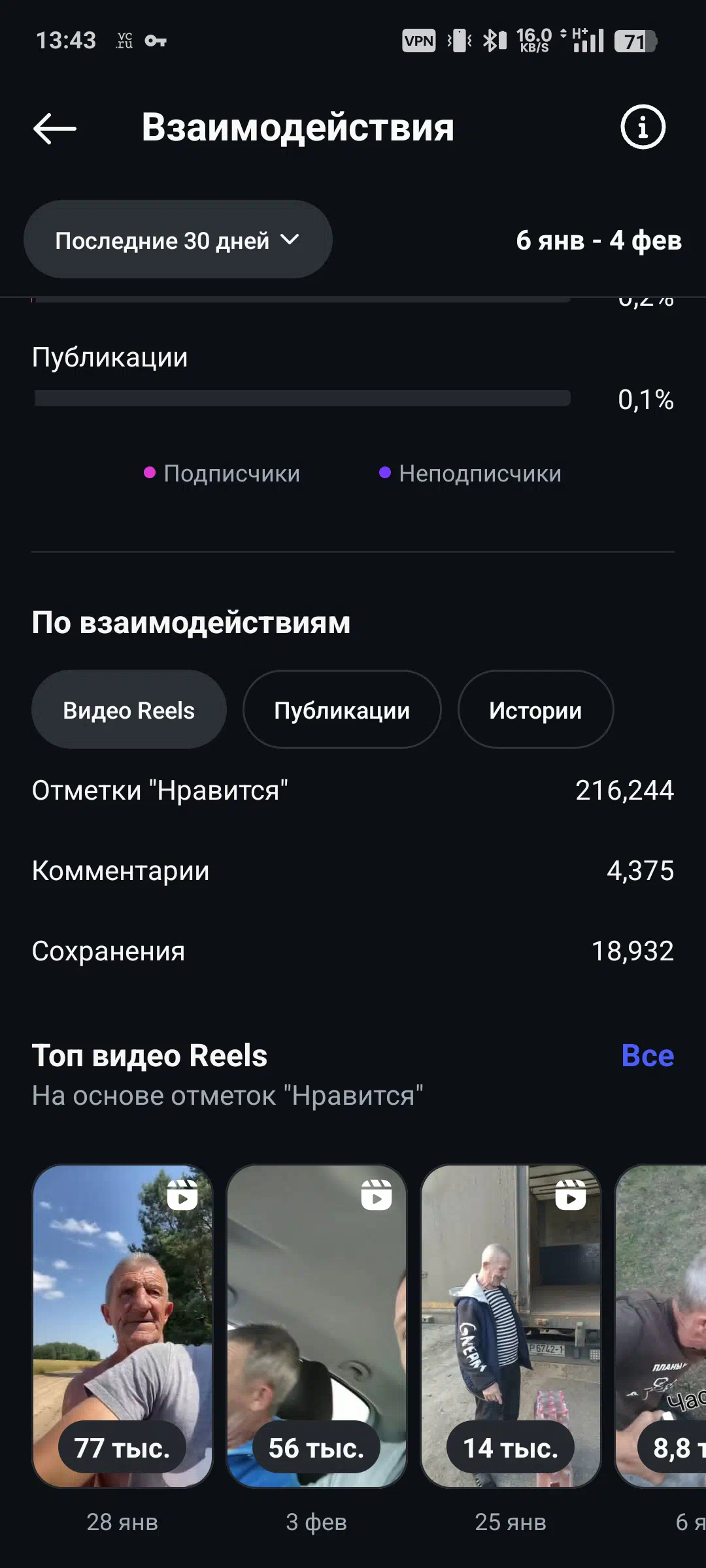This screenshot has height=1568, width=706.
Task: Open the Reel thumbnail dated 25 янв
Action: pyautogui.click(x=511, y=1326)
